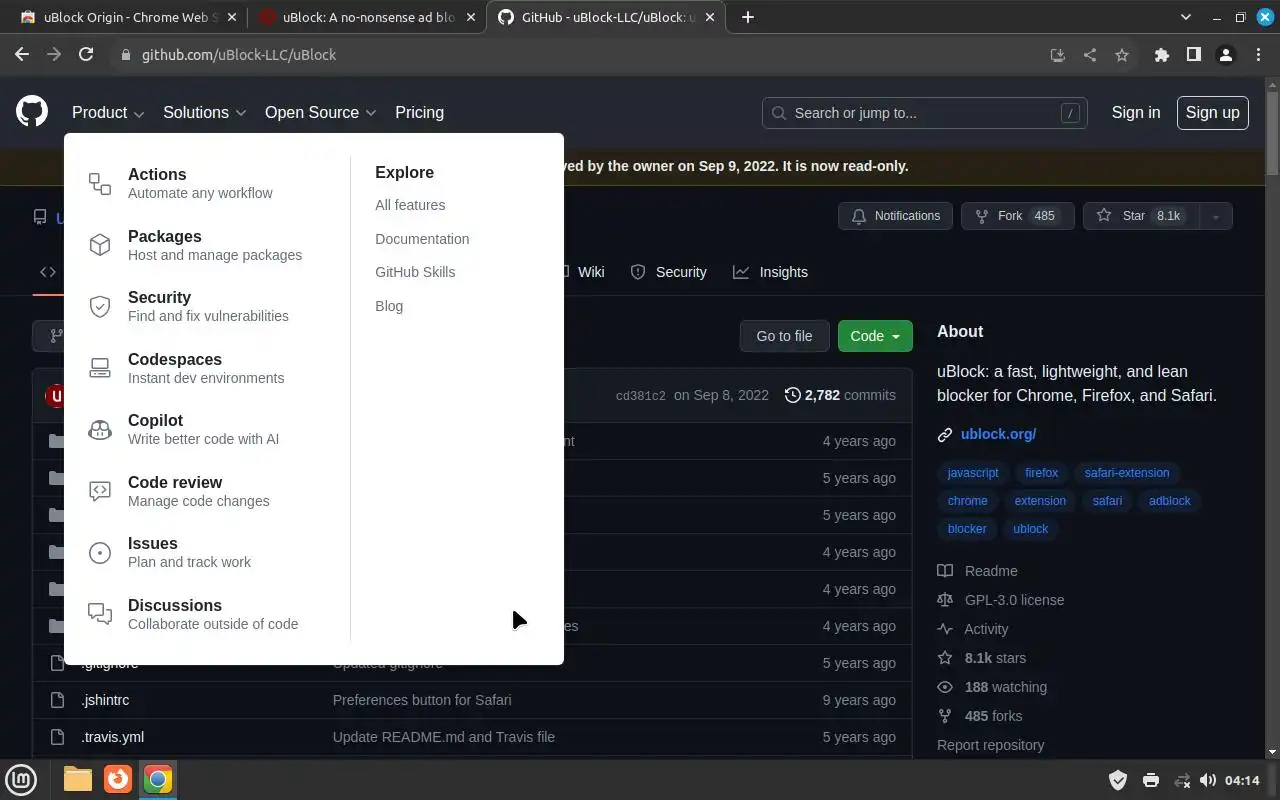The height and width of the screenshot is (800, 1280).
Task: Open commit cd381c2
Action: pos(640,396)
